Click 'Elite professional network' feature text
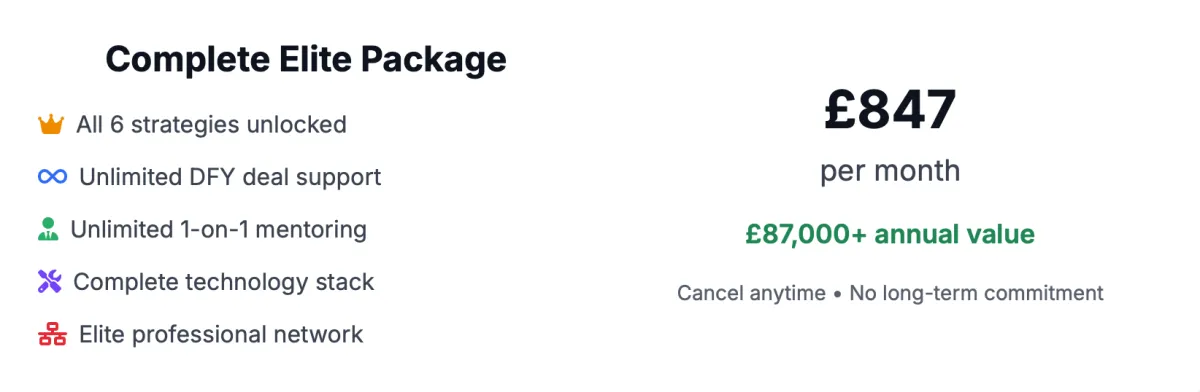This screenshot has height=392, width=1200. tap(221, 334)
